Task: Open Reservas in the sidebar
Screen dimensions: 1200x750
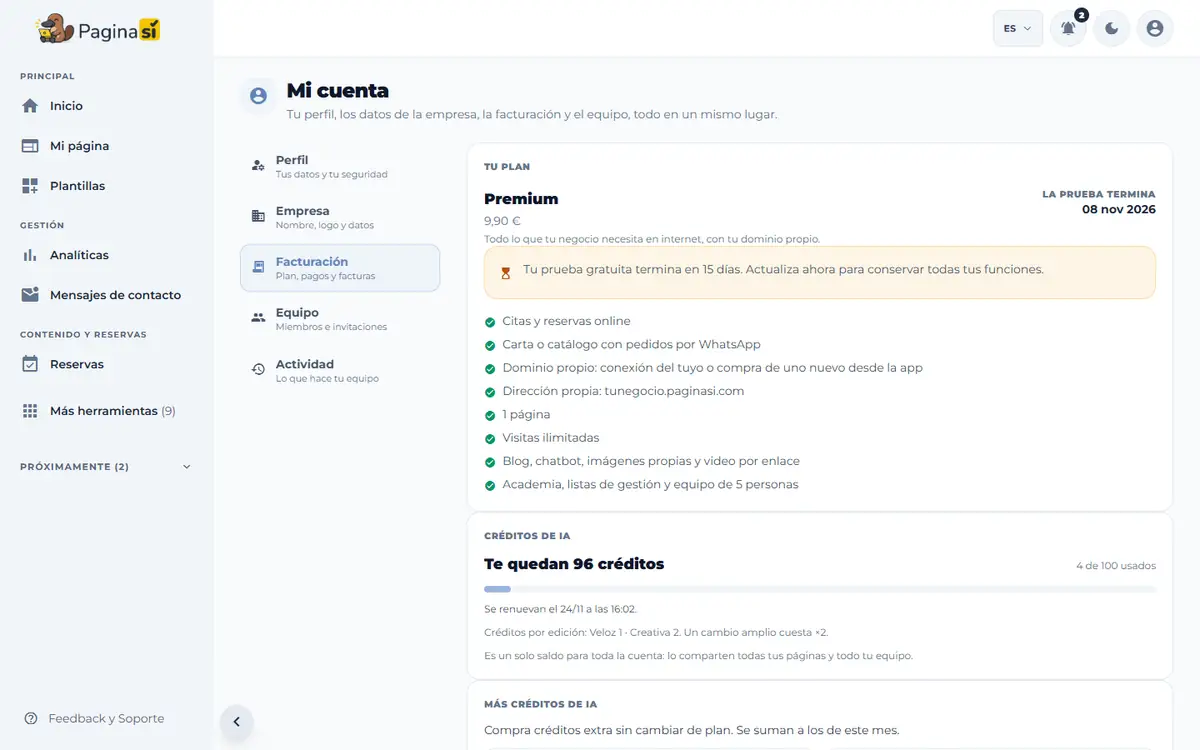Action: tap(106, 364)
